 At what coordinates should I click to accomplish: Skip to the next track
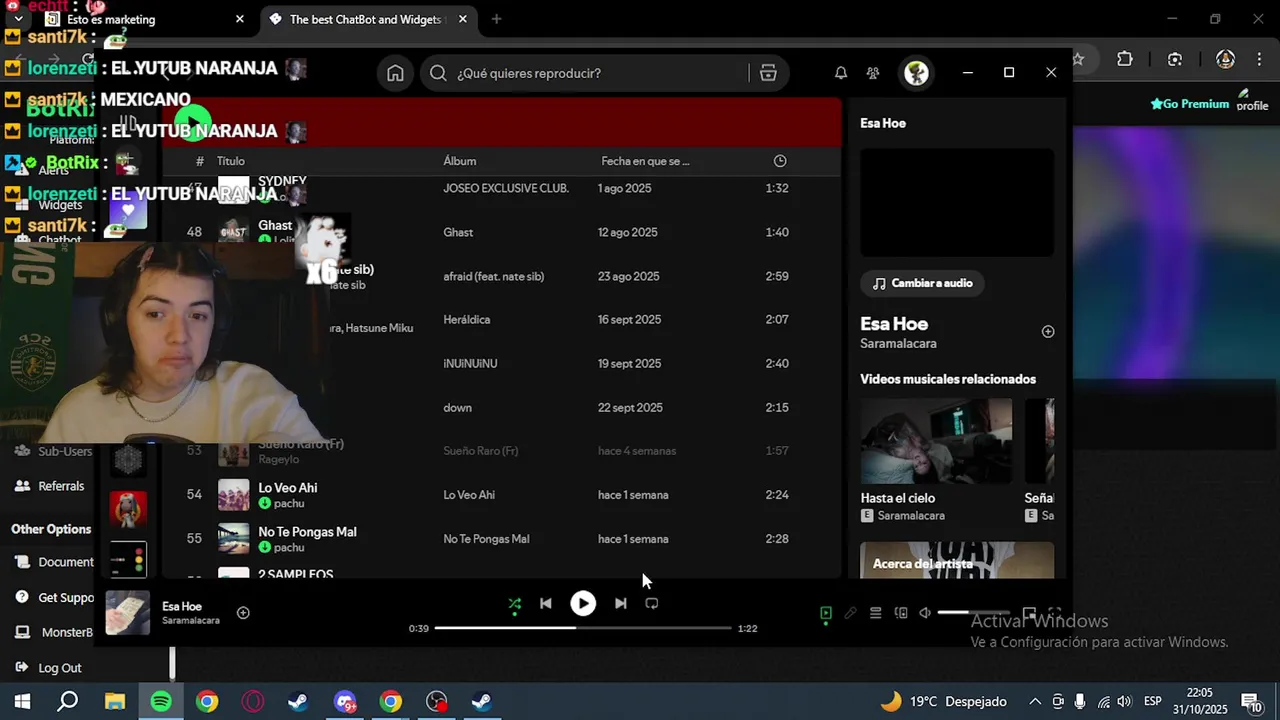620,603
